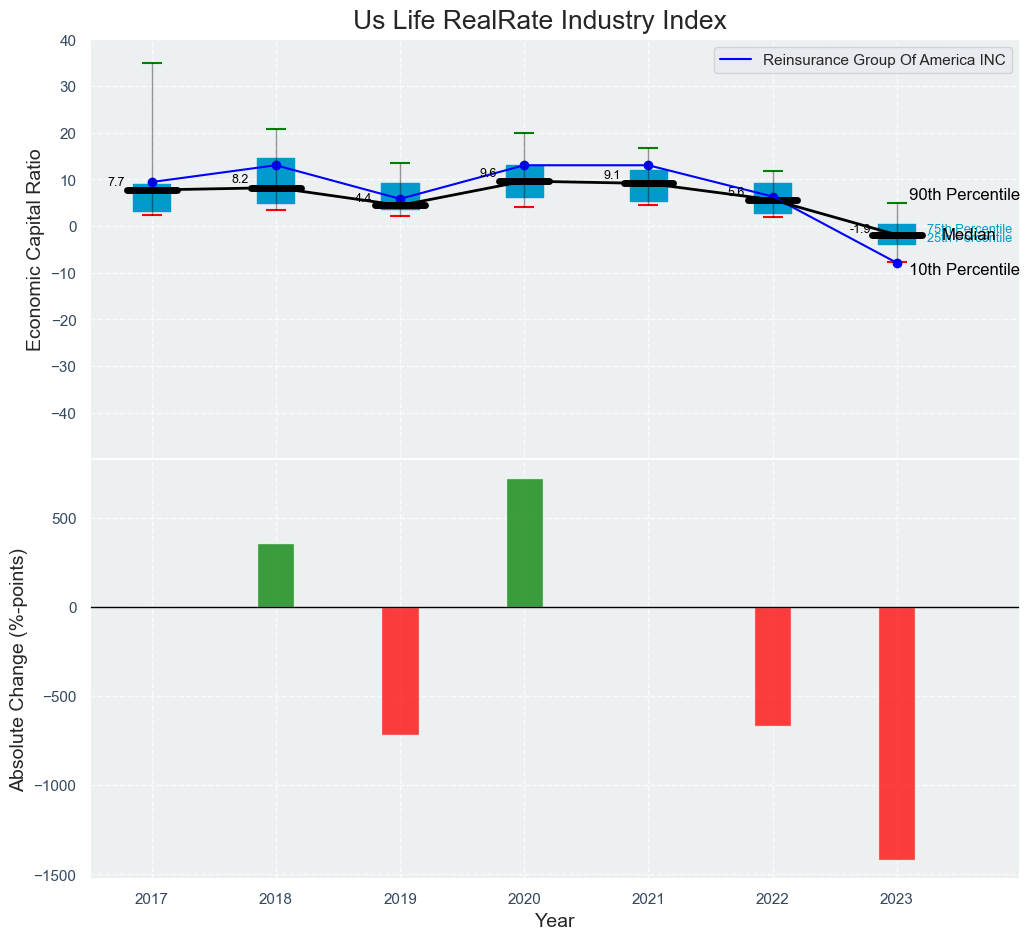Click the Economic Capital Ratio axis title
This screenshot has height=940, width=1030.
pyautogui.click(x=34, y=249)
